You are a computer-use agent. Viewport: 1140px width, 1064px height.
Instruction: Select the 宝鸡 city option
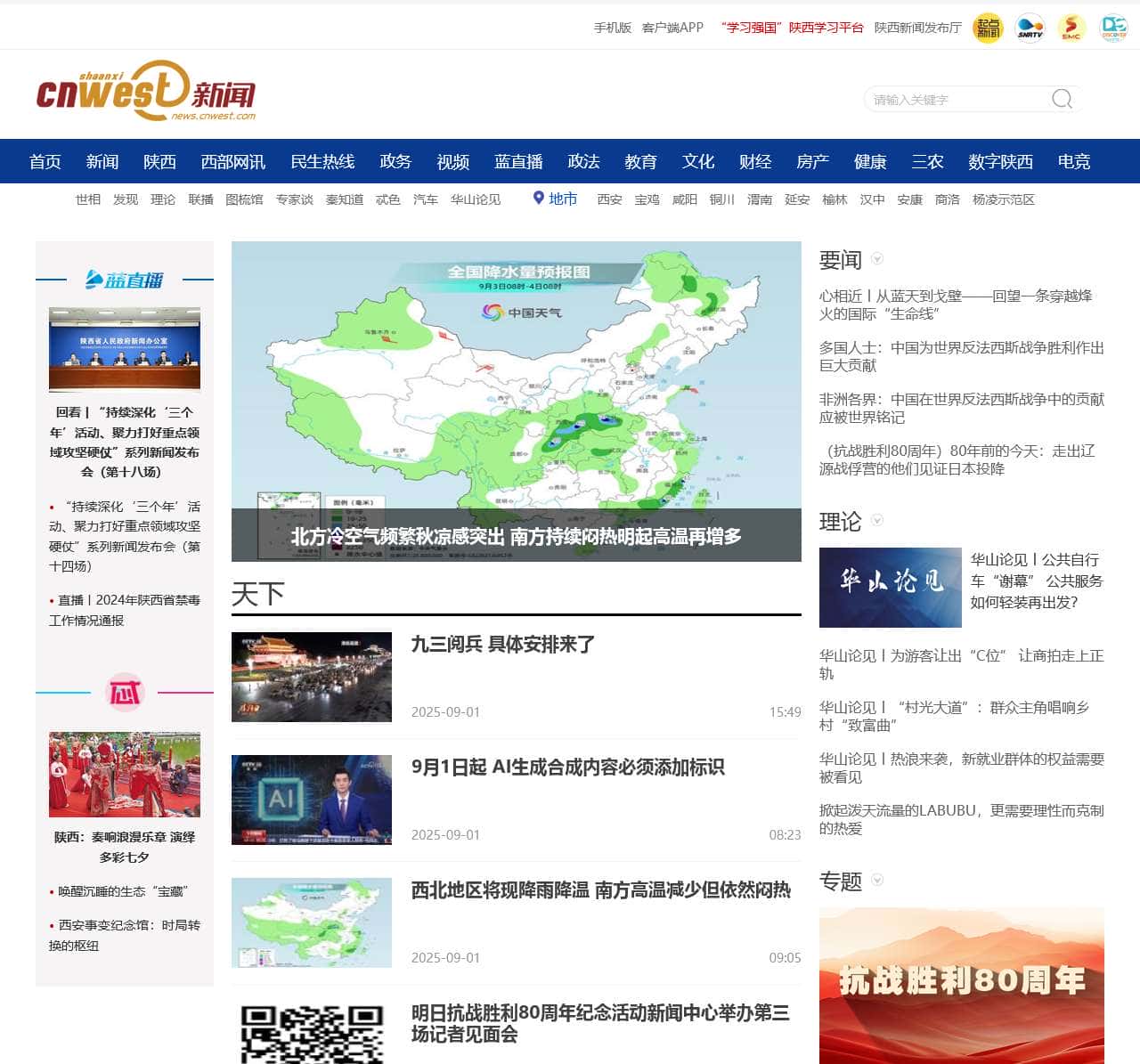647,200
